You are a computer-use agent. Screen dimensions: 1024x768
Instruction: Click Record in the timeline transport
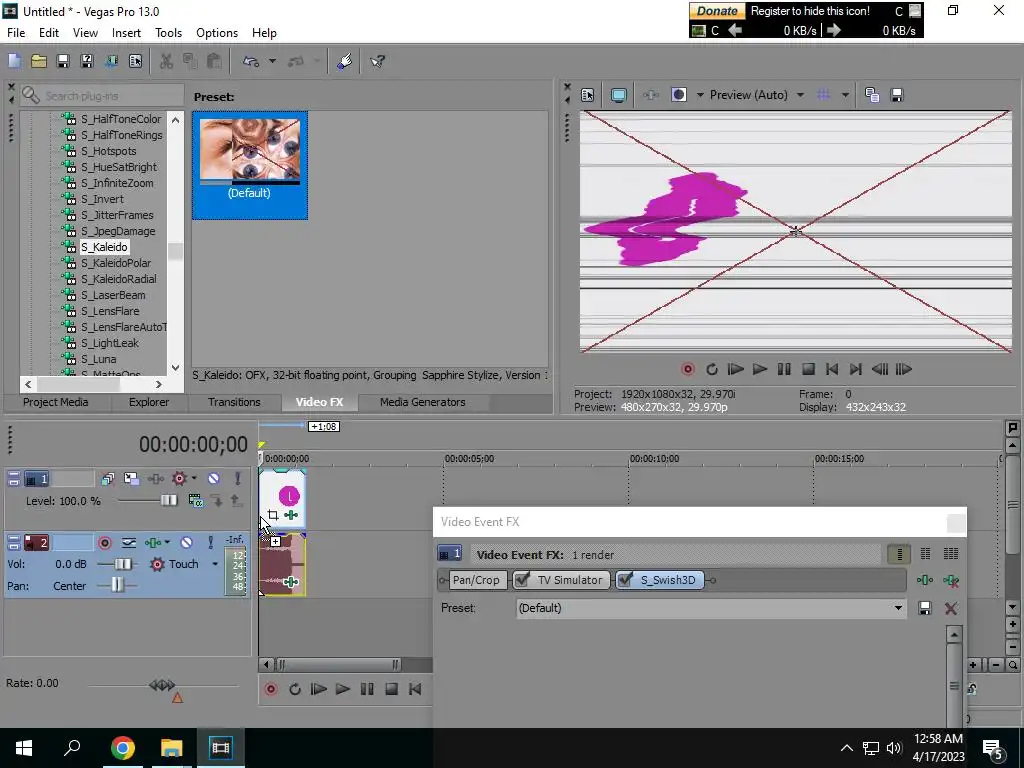(x=270, y=690)
